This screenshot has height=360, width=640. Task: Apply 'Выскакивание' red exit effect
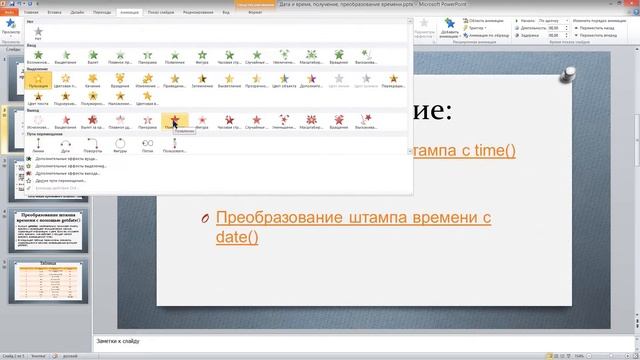click(x=366, y=122)
